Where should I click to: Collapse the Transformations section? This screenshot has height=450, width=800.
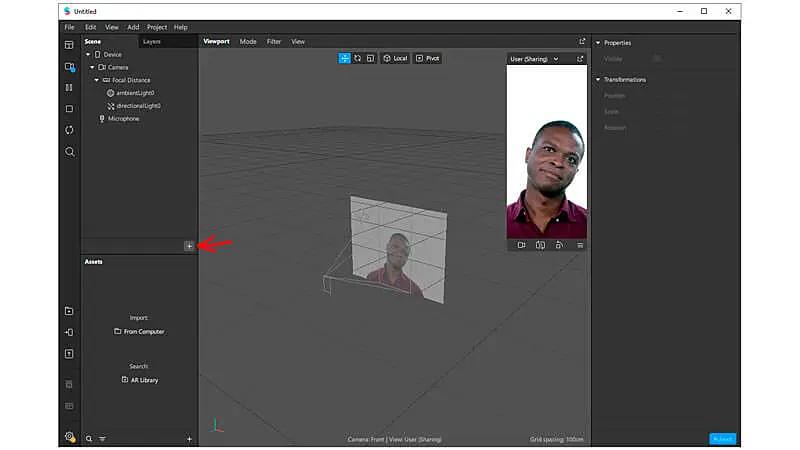coord(598,79)
